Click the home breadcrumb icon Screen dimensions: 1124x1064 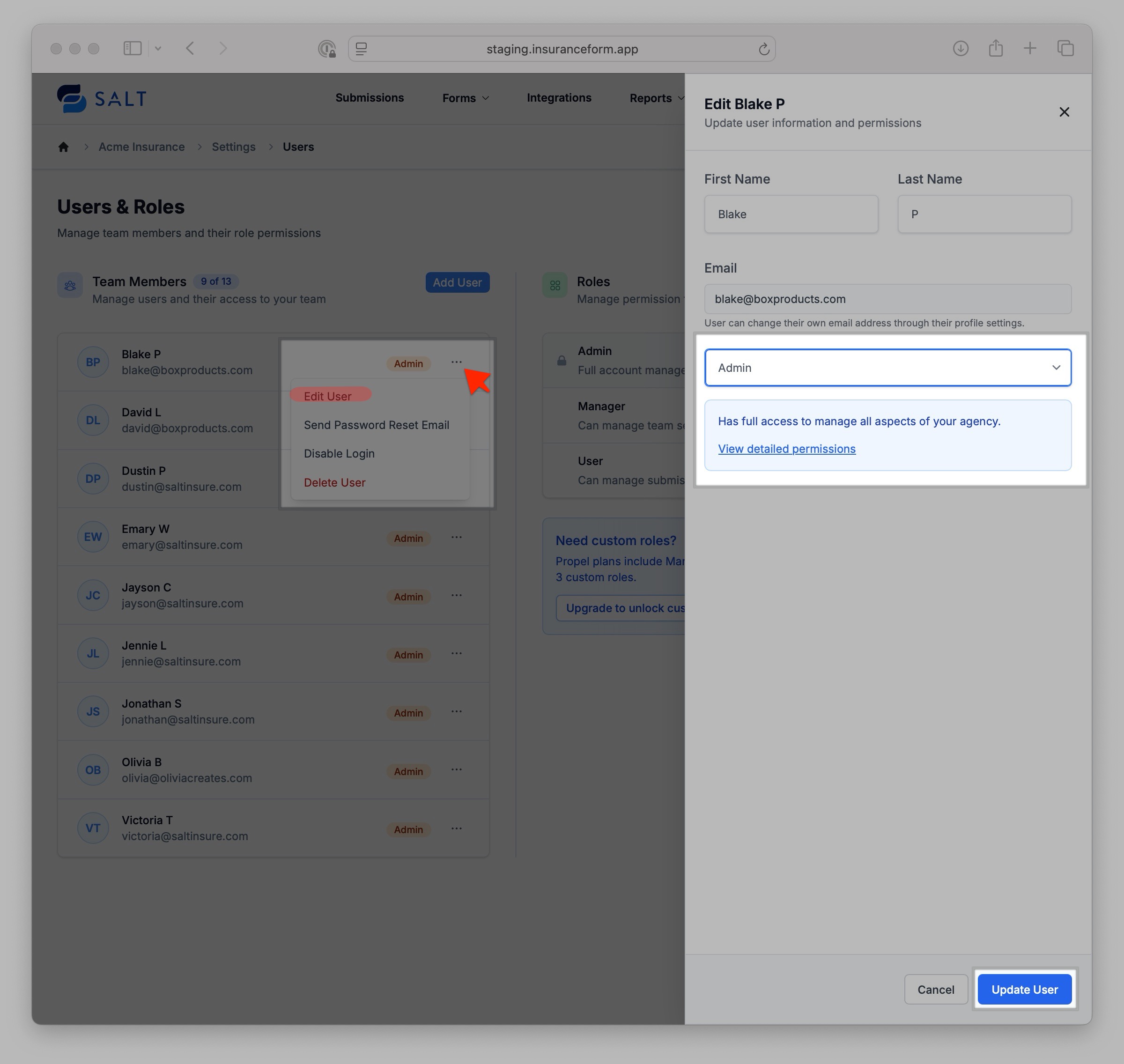(64, 147)
